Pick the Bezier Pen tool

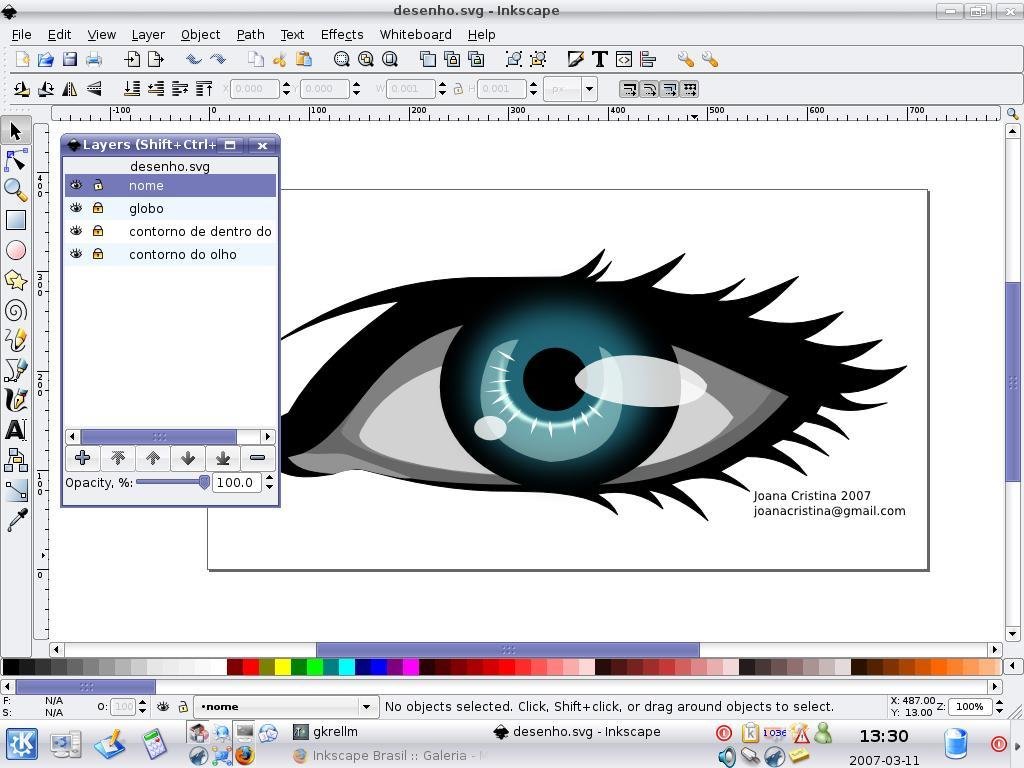16,370
